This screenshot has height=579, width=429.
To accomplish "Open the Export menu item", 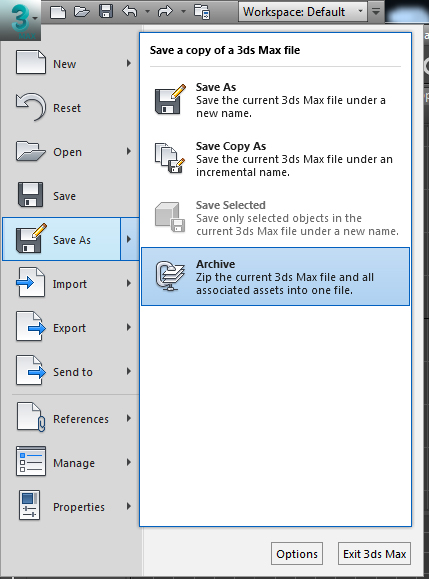I will pos(71,327).
